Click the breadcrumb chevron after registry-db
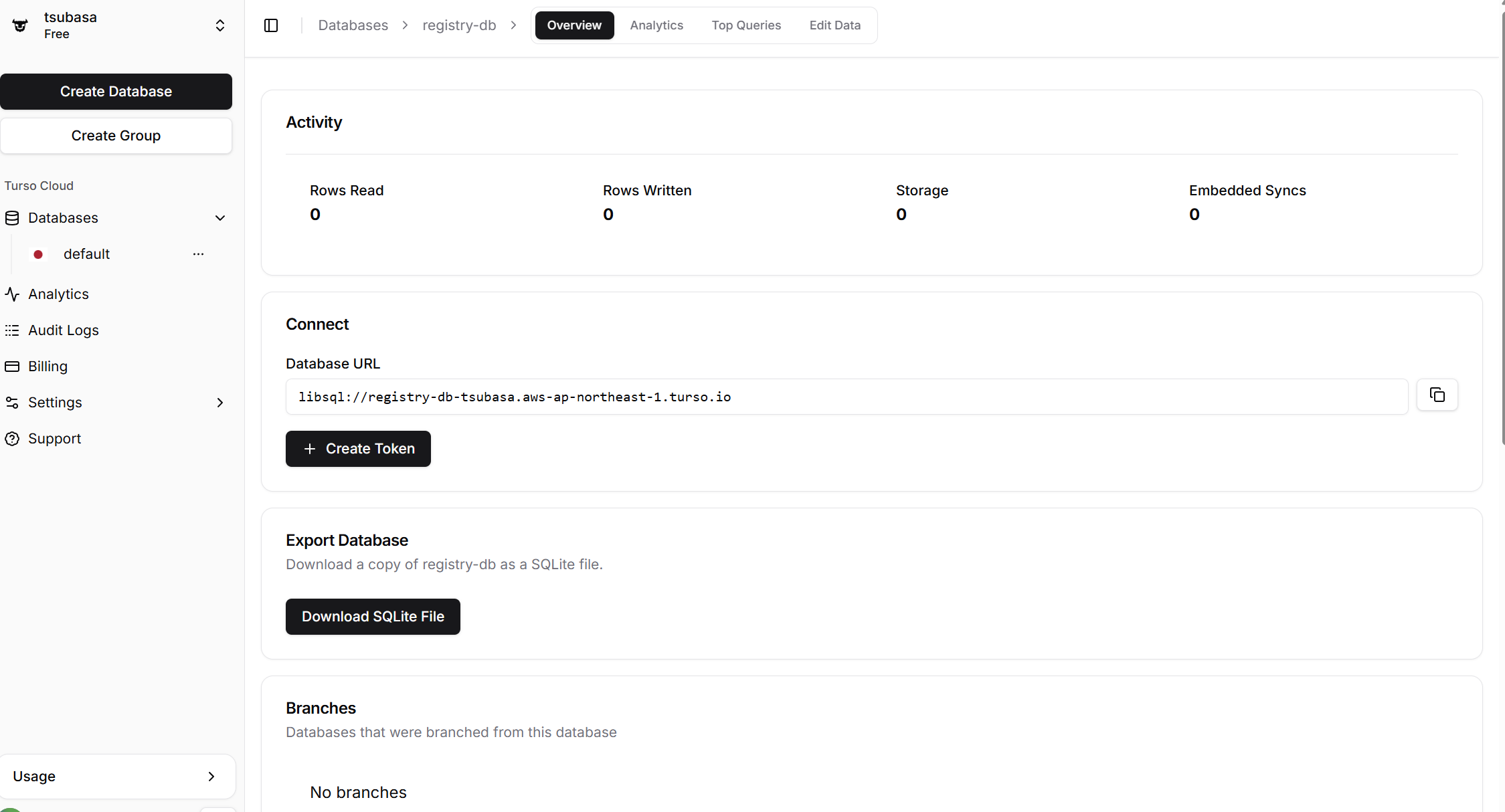Image resolution: width=1505 pixels, height=812 pixels. click(513, 25)
